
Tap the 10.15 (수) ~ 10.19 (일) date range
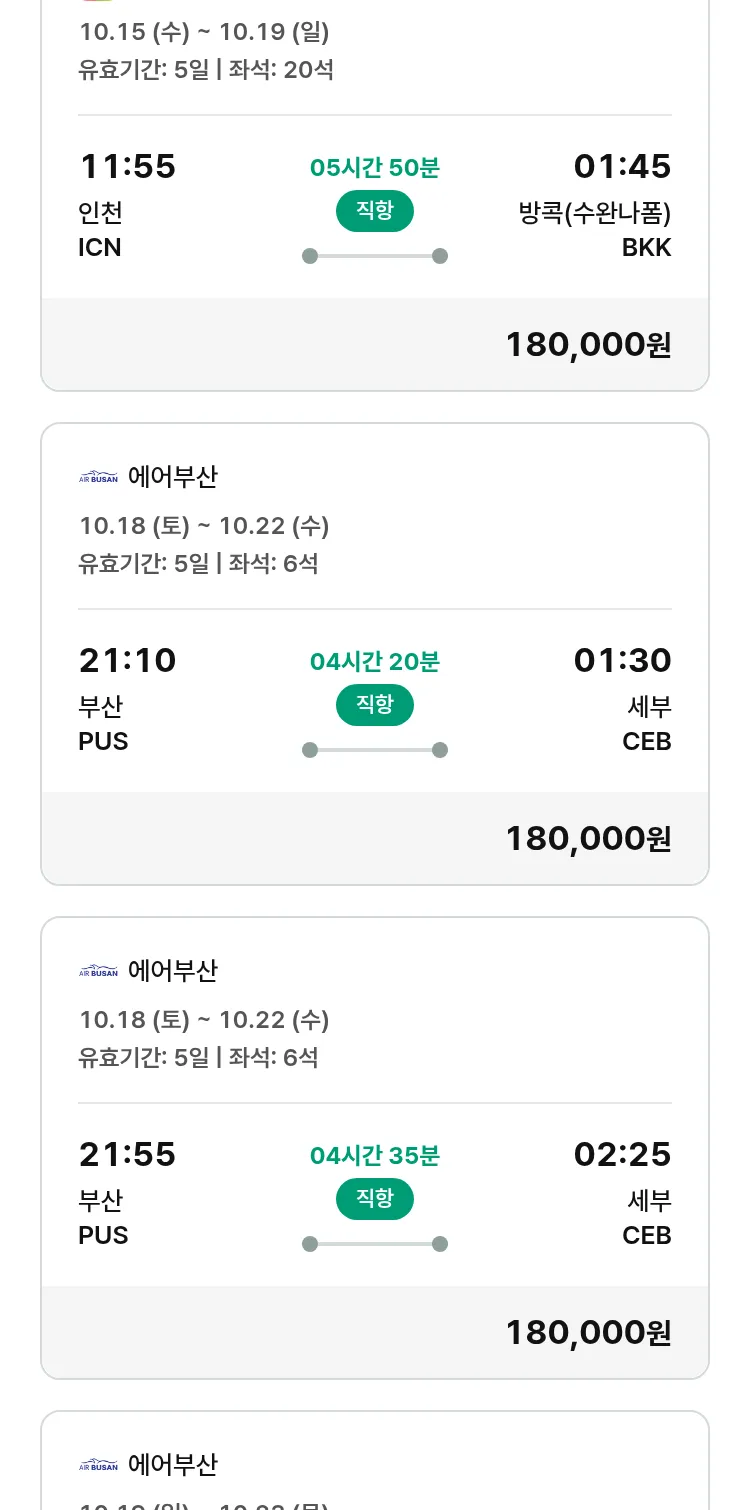[x=204, y=32]
